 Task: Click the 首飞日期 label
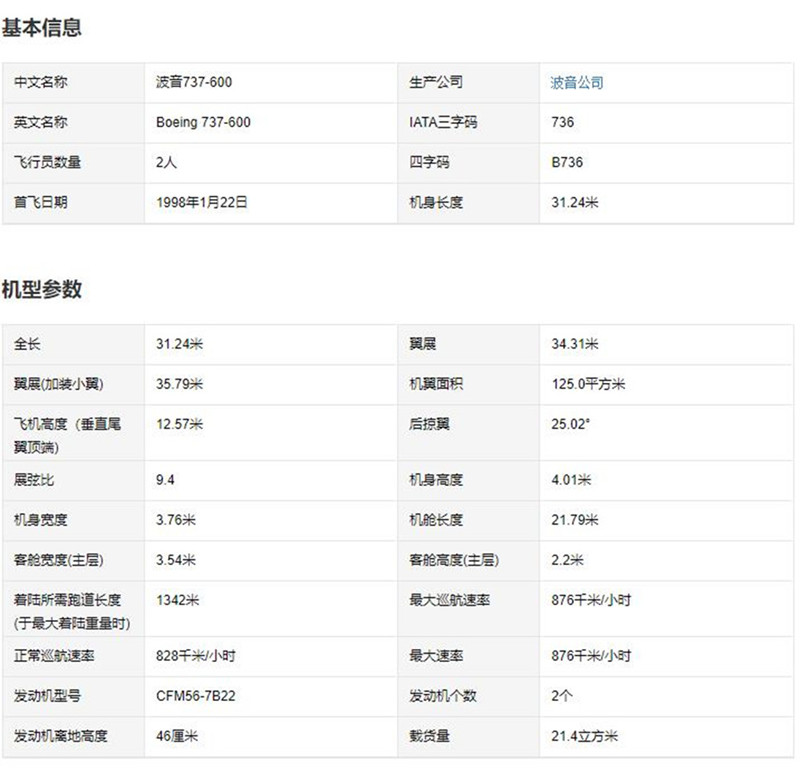coord(40,203)
